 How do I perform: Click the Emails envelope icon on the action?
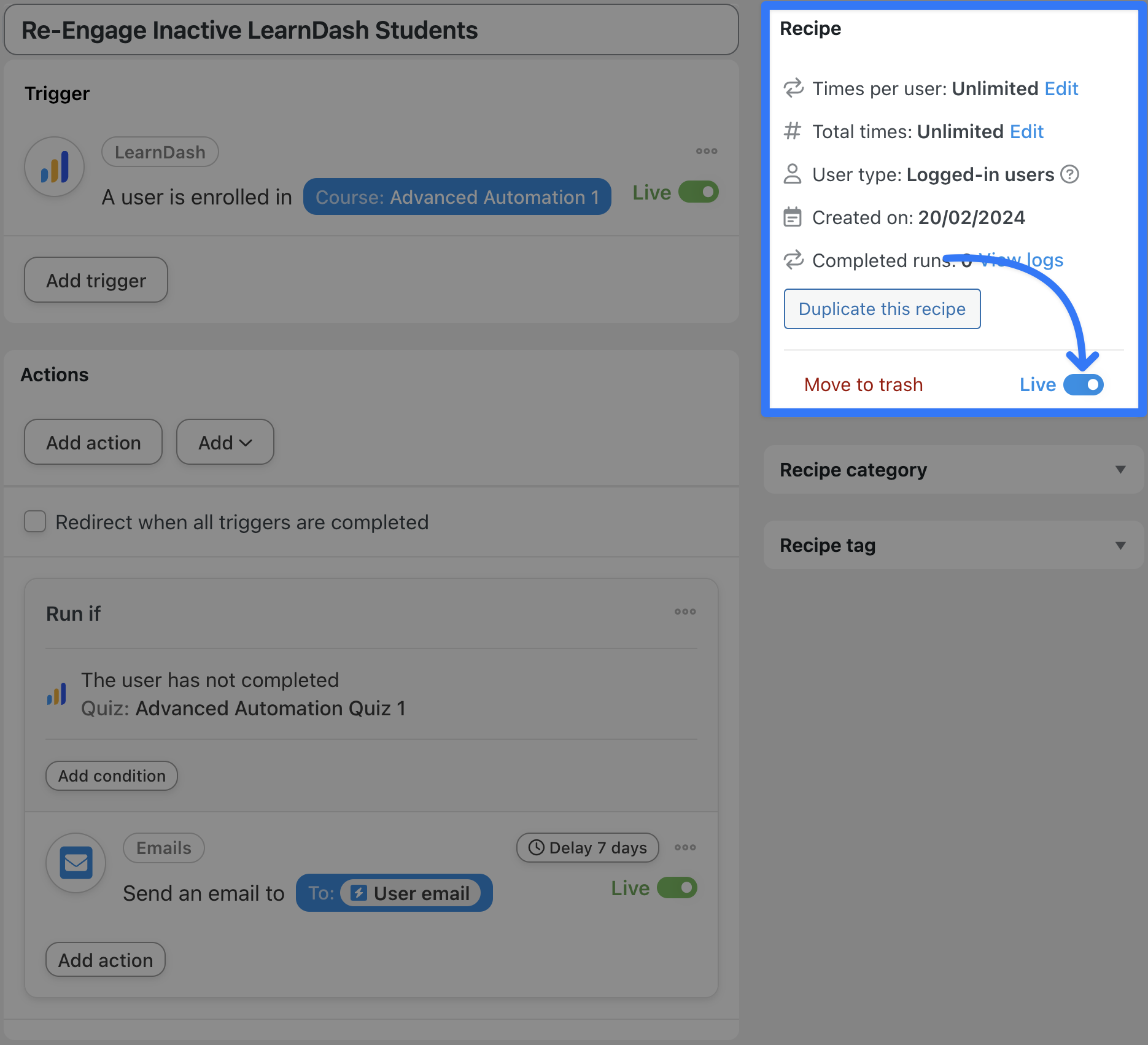click(x=76, y=863)
